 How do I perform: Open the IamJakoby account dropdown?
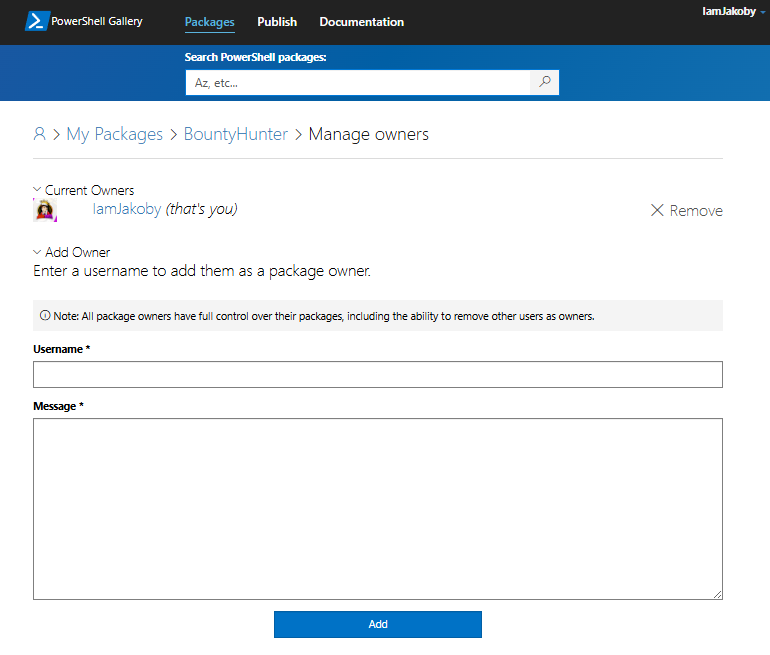tap(733, 11)
